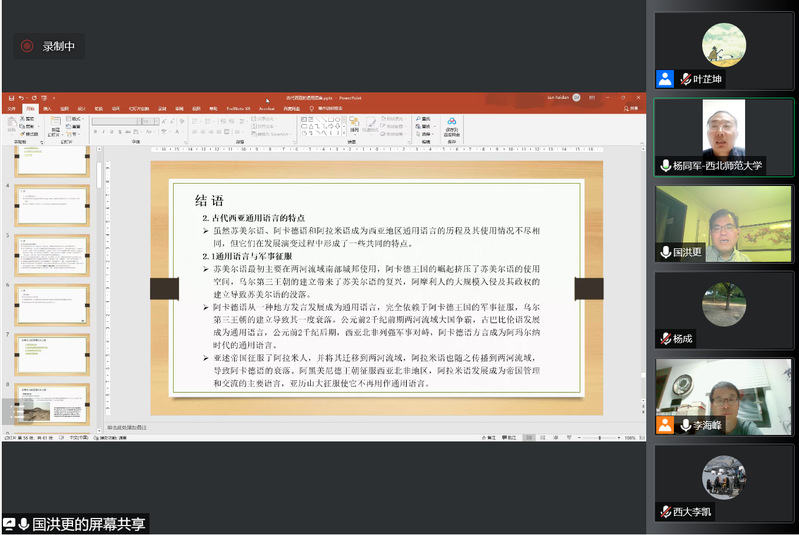Toggle Bold formatting in font group
The width and height of the screenshot is (799, 535).
coord(96,131)
